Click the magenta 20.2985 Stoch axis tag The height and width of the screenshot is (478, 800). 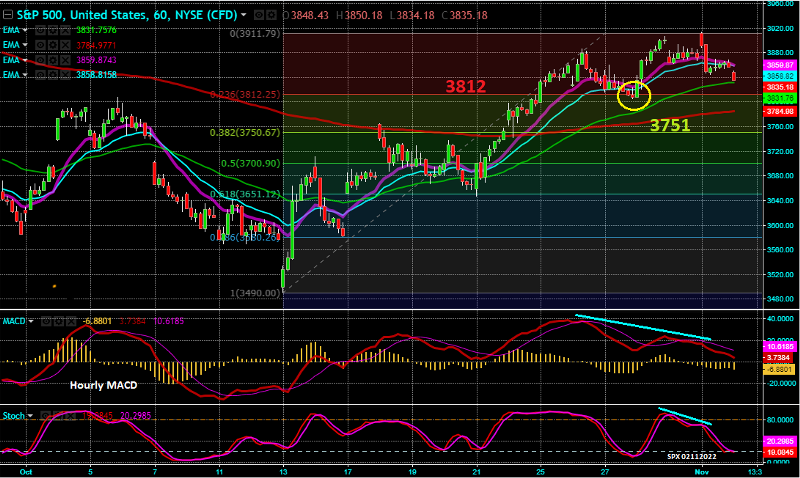(x=780, y=441)
